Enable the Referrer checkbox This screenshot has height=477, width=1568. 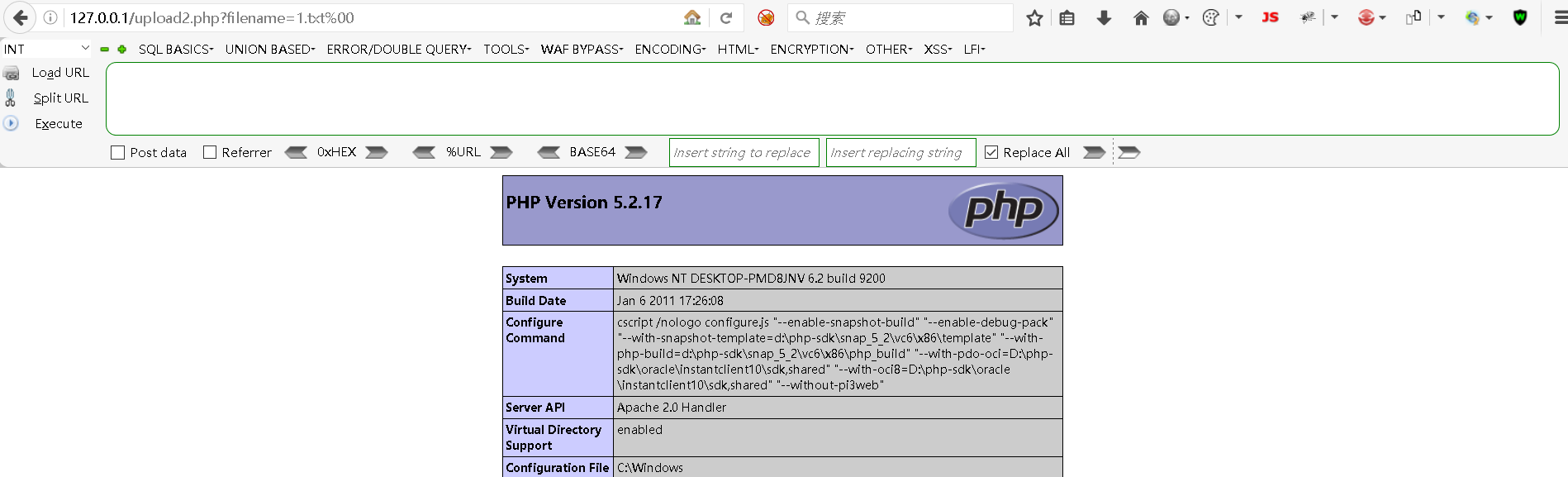point(210,152)
